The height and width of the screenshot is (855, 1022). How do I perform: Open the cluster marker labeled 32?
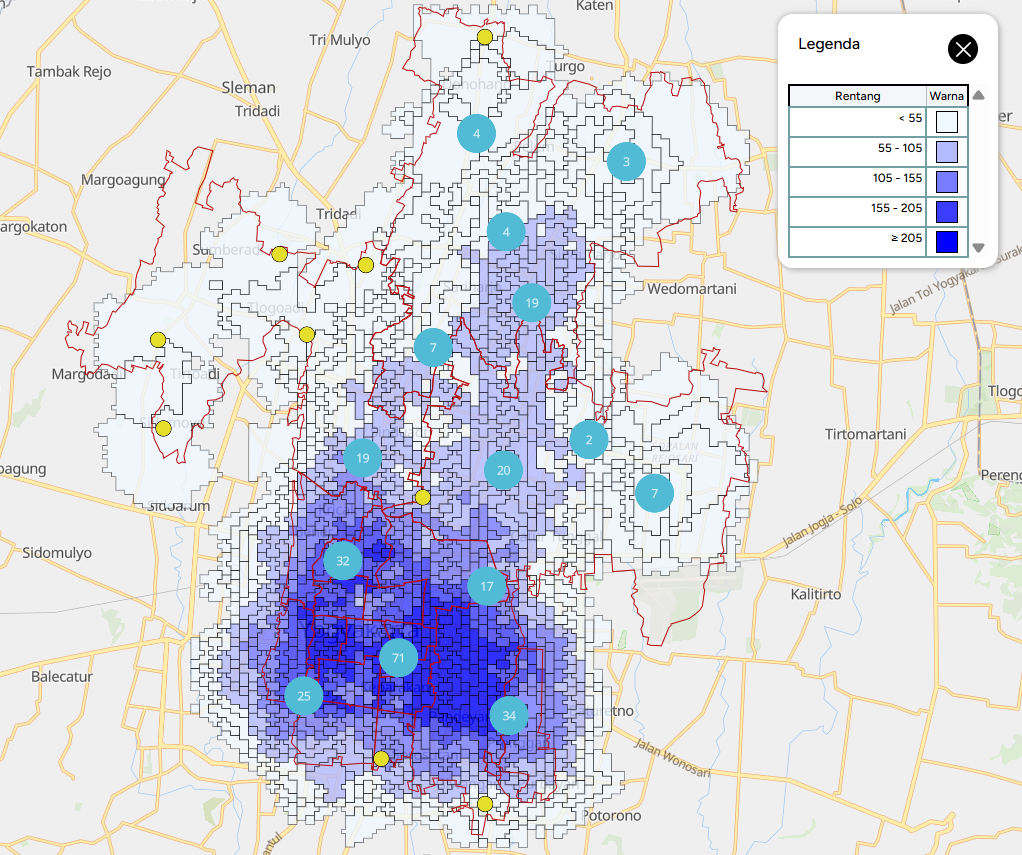343,560
